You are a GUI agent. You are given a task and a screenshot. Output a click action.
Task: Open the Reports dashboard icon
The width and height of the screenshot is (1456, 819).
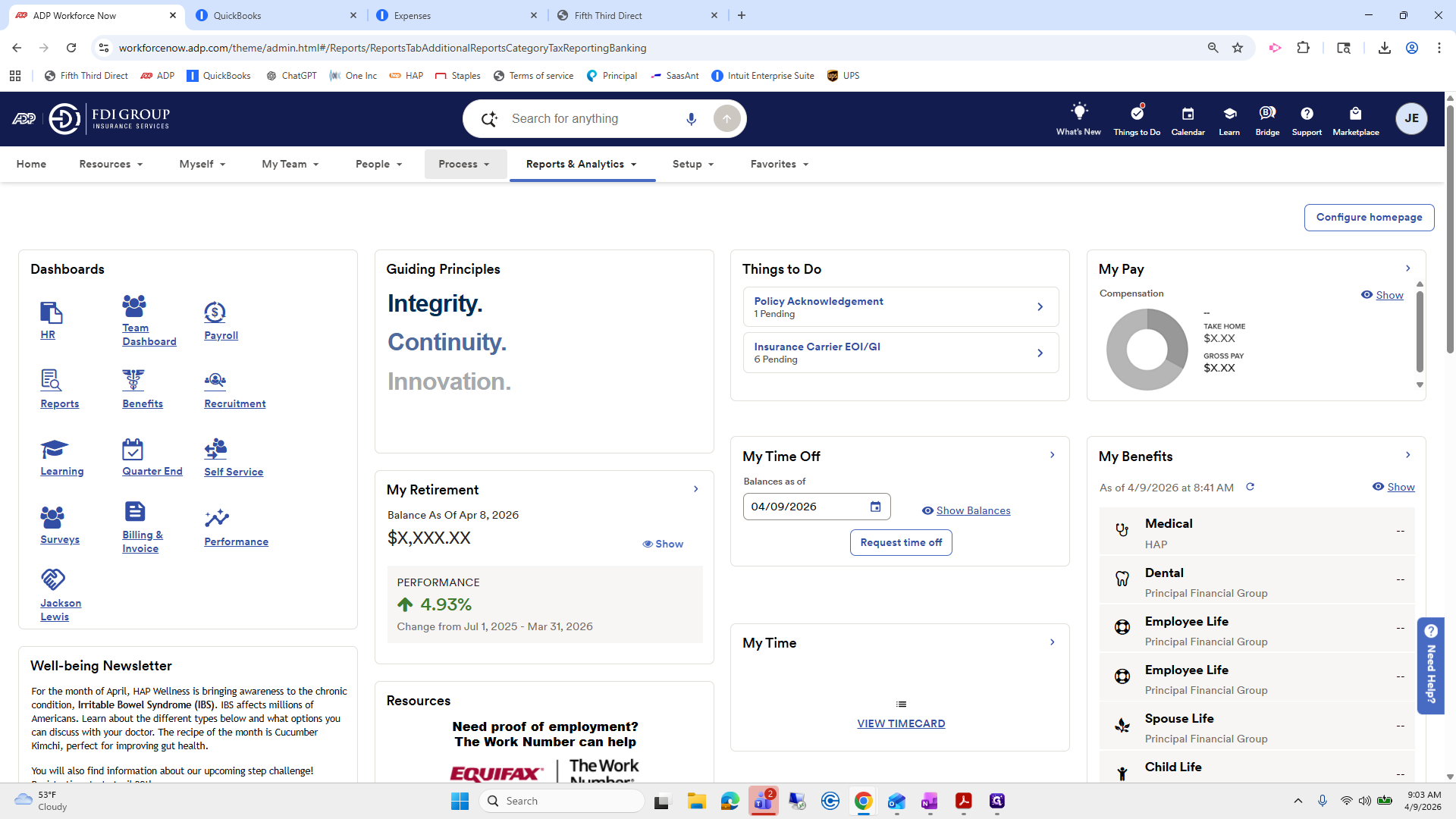coord(51,380)
